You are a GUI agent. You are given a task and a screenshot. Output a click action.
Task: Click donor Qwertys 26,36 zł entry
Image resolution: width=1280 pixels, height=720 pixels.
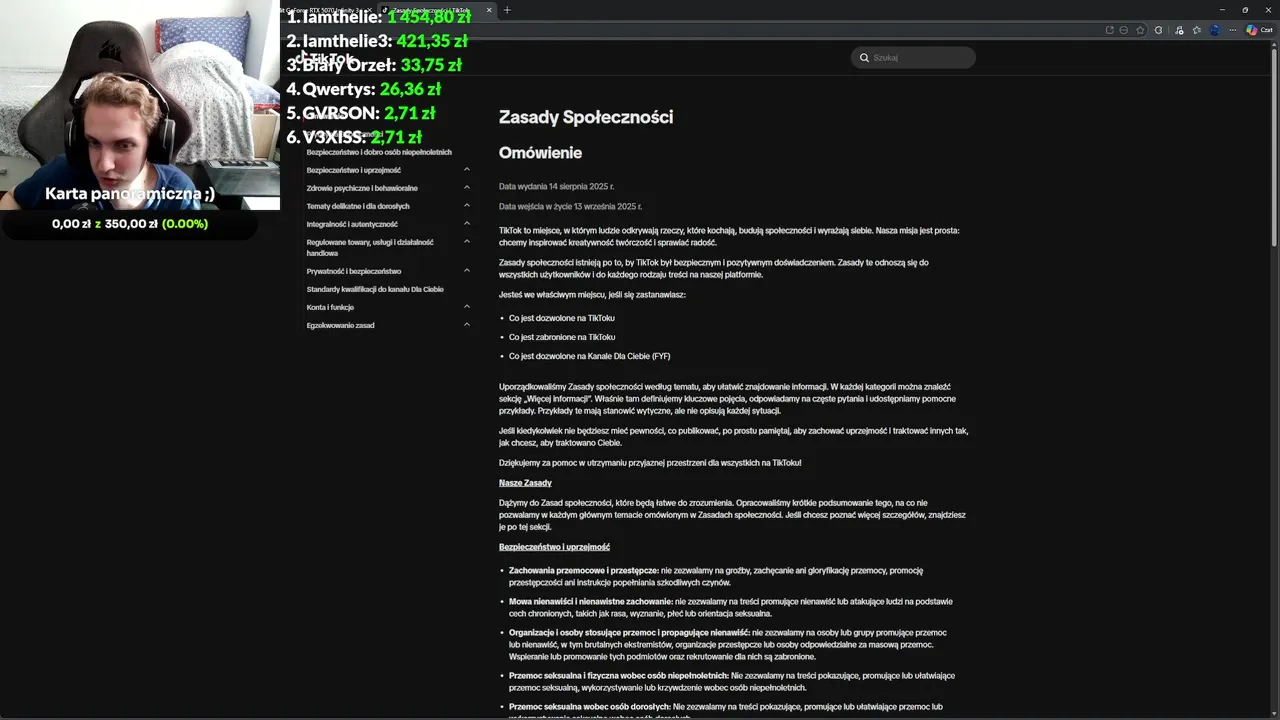pos(363,89)
